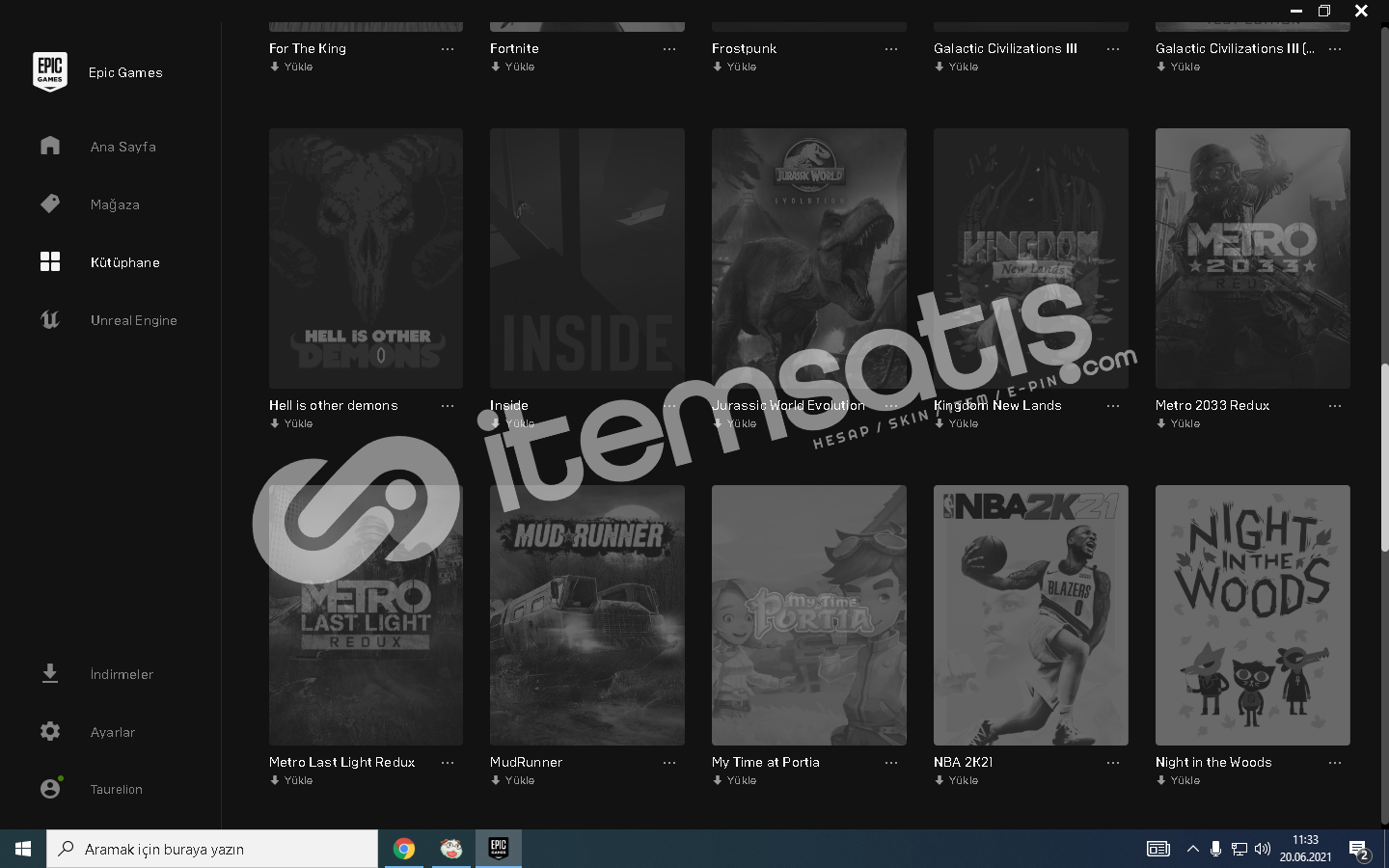Open the Unreal Engine icon
This screenshot has height=868, width=1389.
point(50,319)
